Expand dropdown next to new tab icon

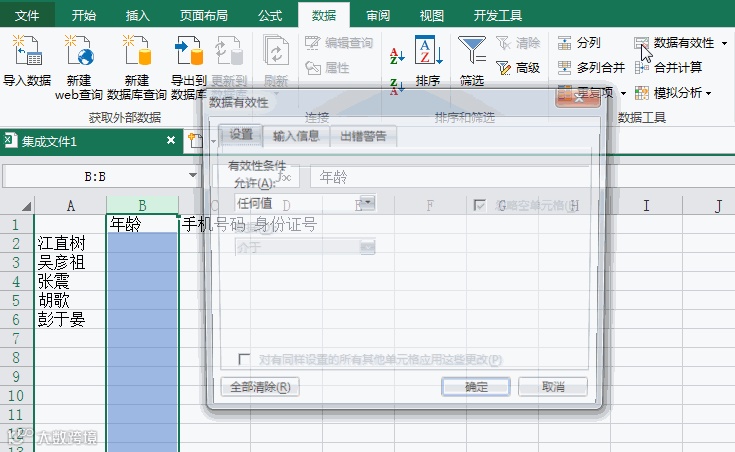tap(213, 141)
